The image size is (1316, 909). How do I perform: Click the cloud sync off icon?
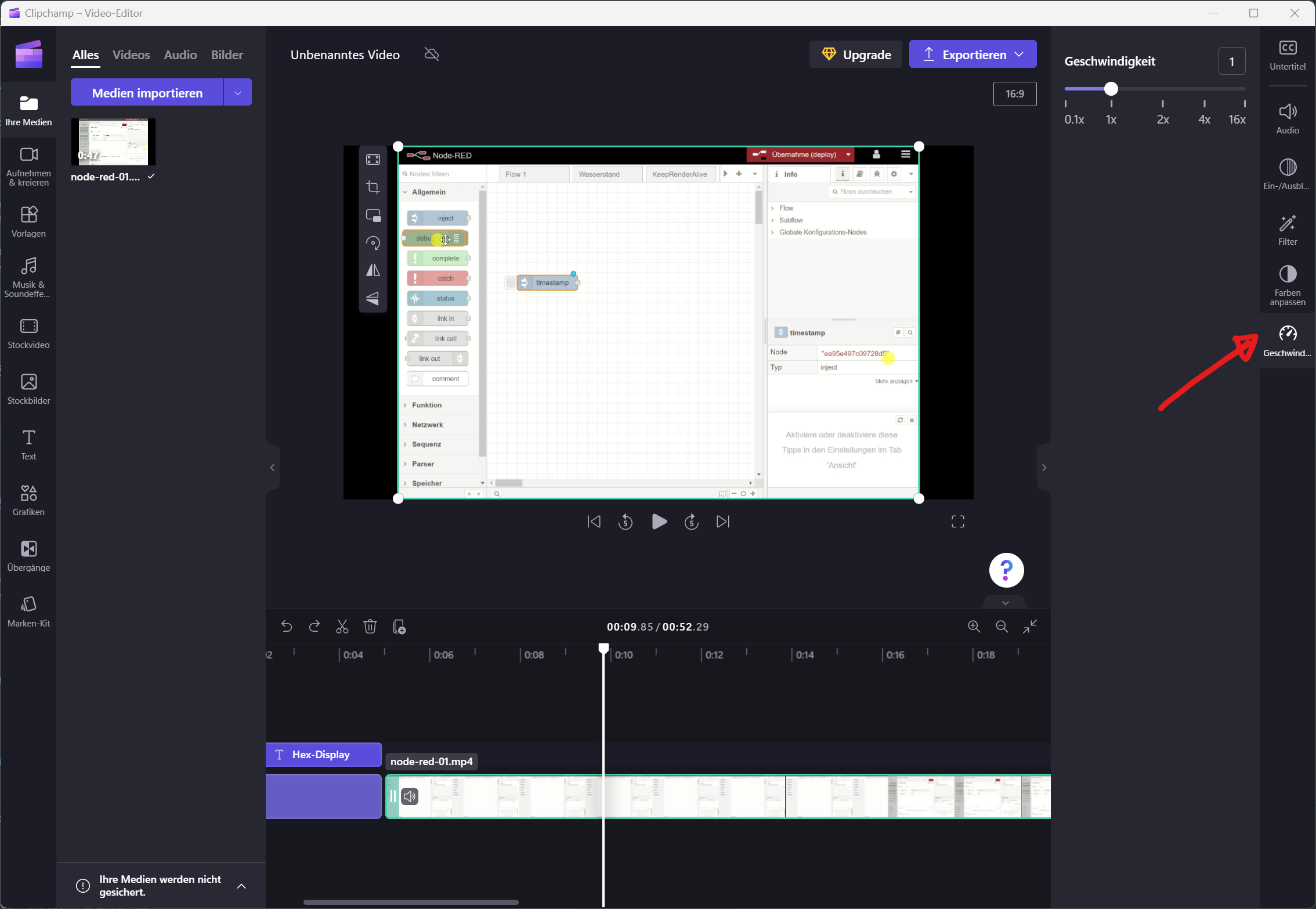click(x=432, y=55)
